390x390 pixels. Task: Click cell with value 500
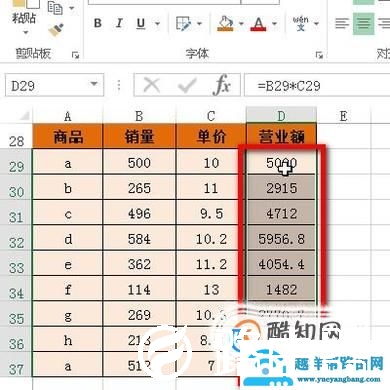coord(139,162)
